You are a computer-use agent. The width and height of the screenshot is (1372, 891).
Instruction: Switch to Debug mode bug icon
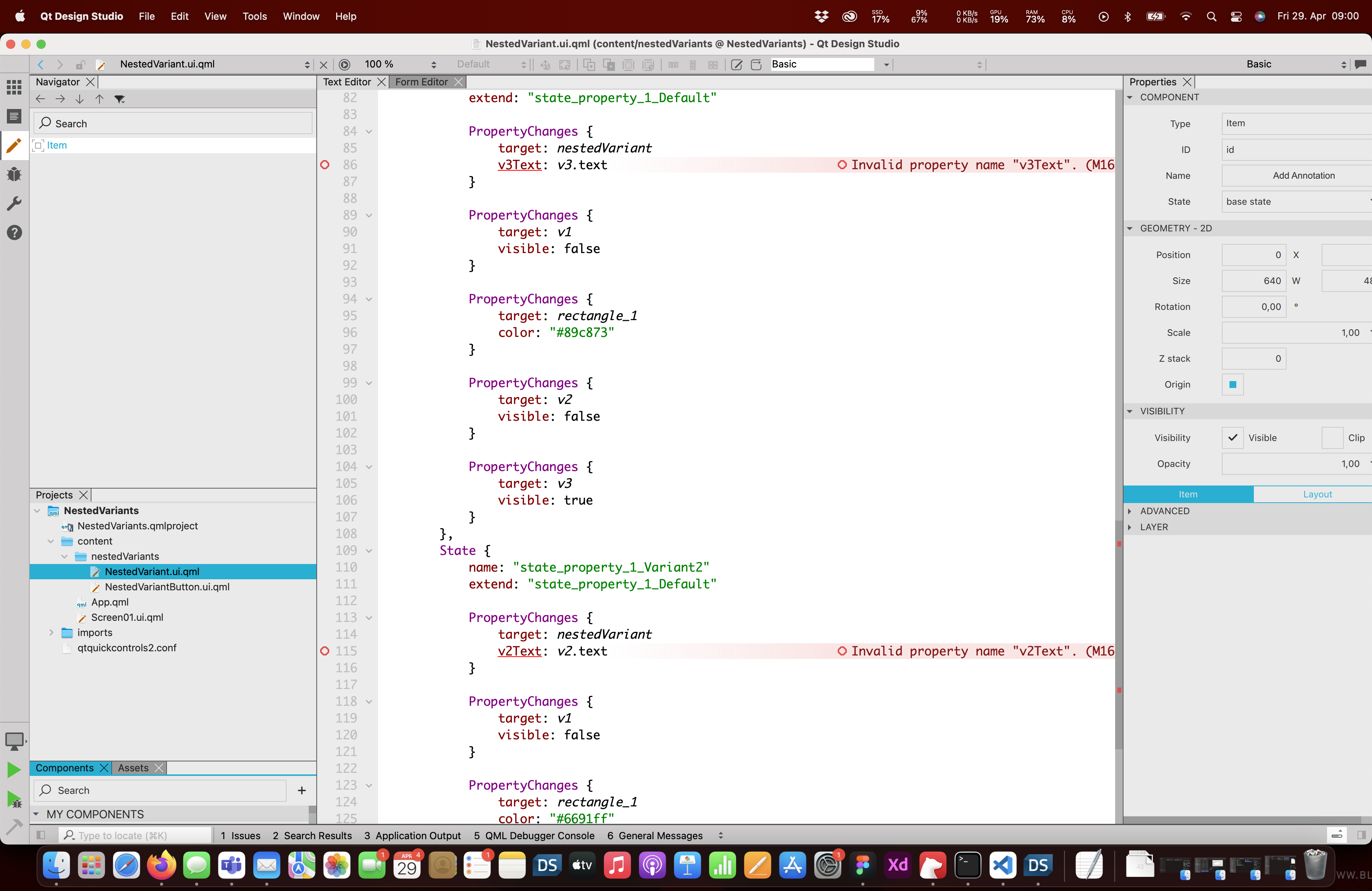tap(14, 174)
